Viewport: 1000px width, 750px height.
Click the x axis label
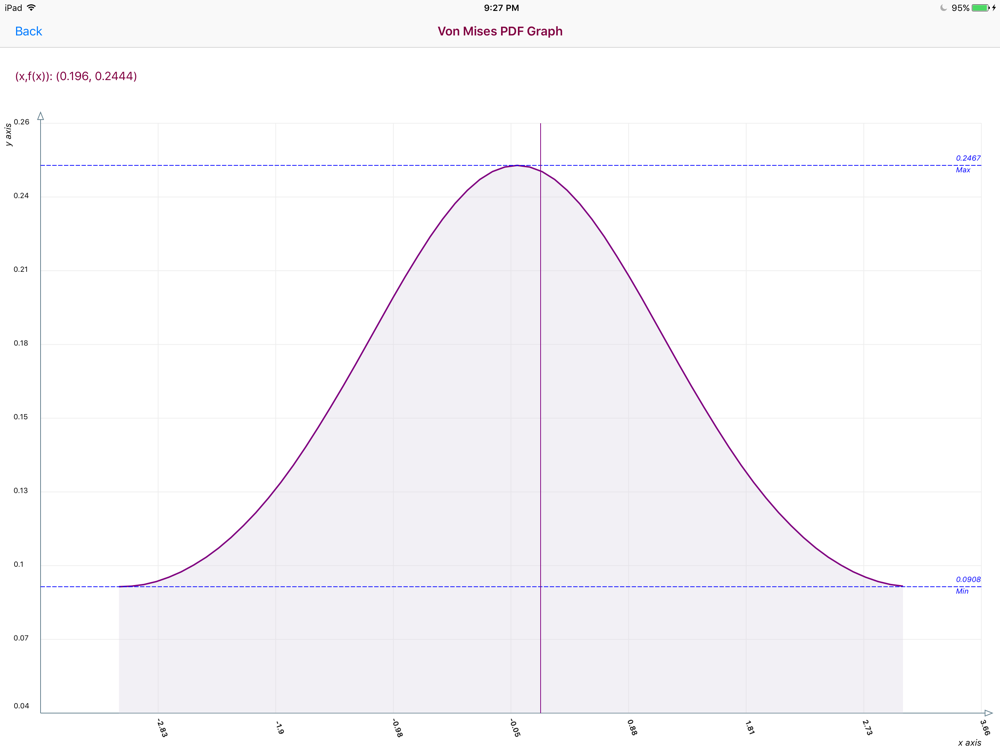(969, 742)
